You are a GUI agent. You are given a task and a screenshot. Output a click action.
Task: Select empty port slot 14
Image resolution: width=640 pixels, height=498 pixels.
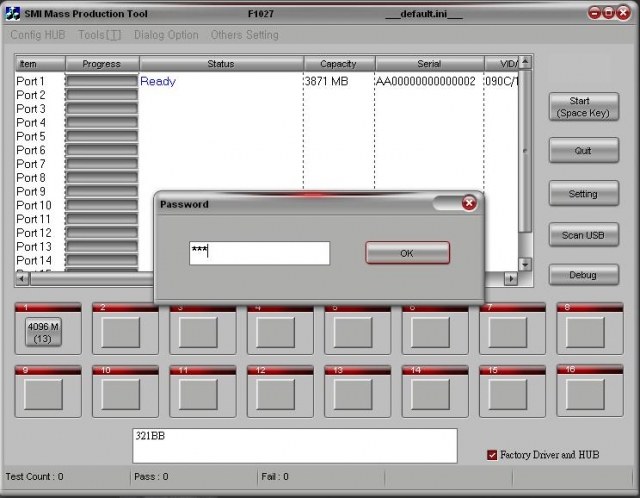click(x=431, y=394)
